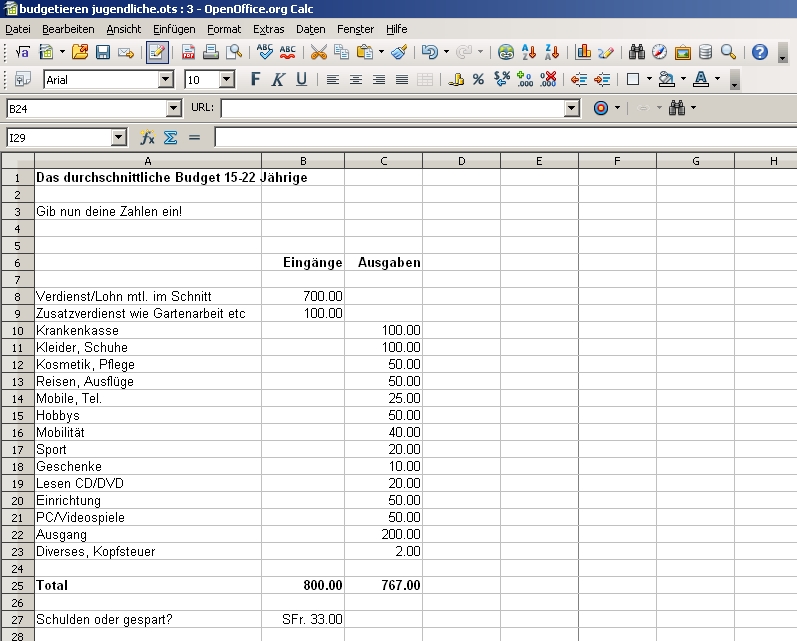Toggle Italic (K) formatting
Viewport: 797px width, 641px height.
pos(278,79)
